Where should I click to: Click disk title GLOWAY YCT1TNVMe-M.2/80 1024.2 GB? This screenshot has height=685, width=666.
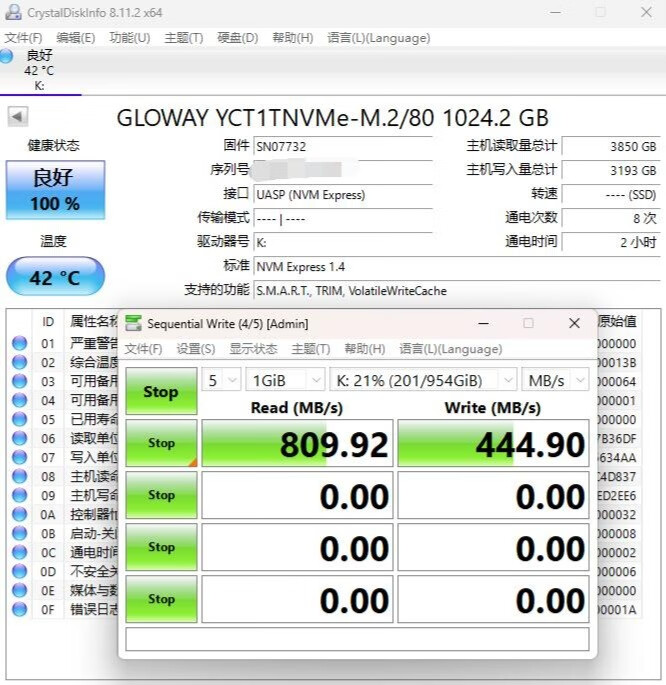(x=333, y=118)
